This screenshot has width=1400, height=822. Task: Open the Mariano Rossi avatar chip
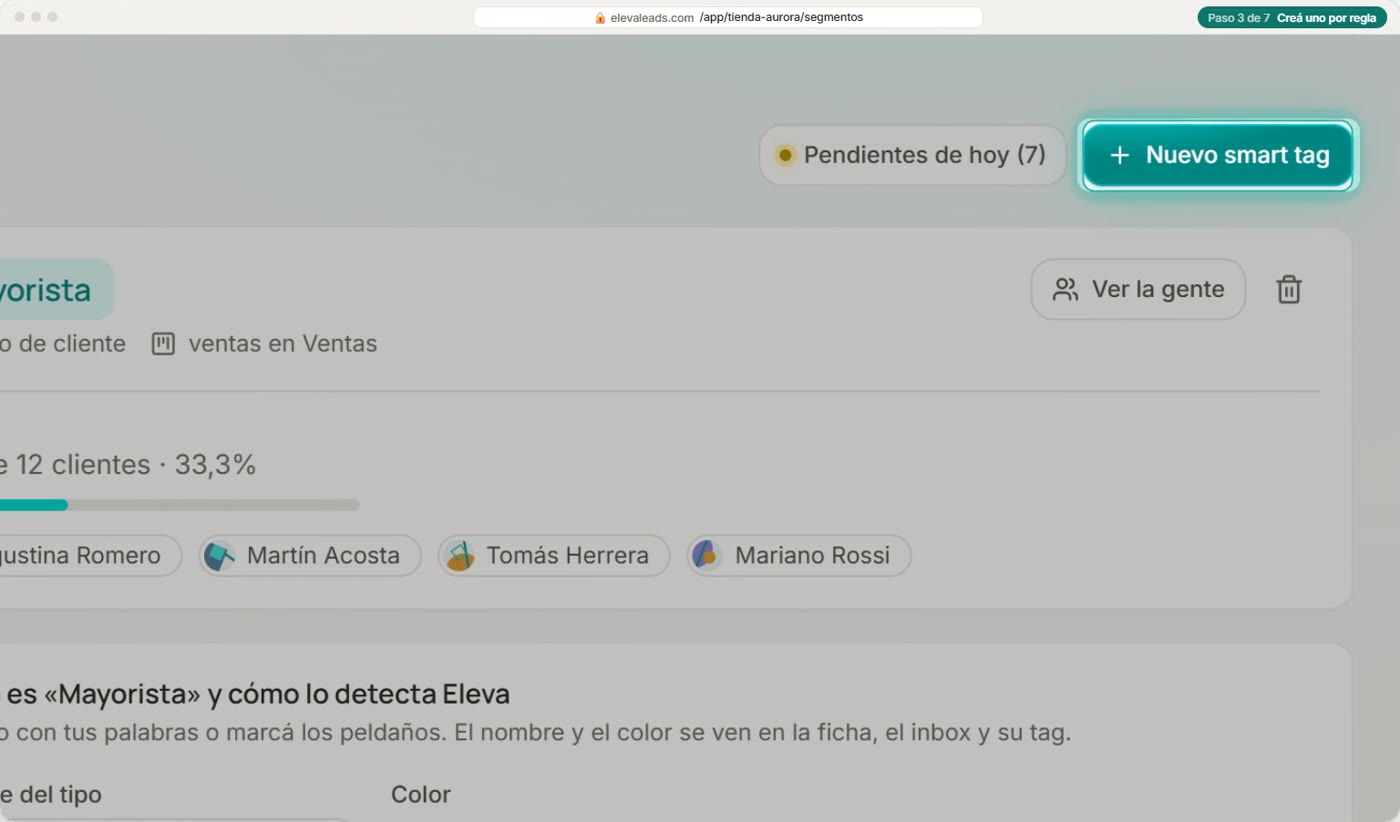coord(799,556)
